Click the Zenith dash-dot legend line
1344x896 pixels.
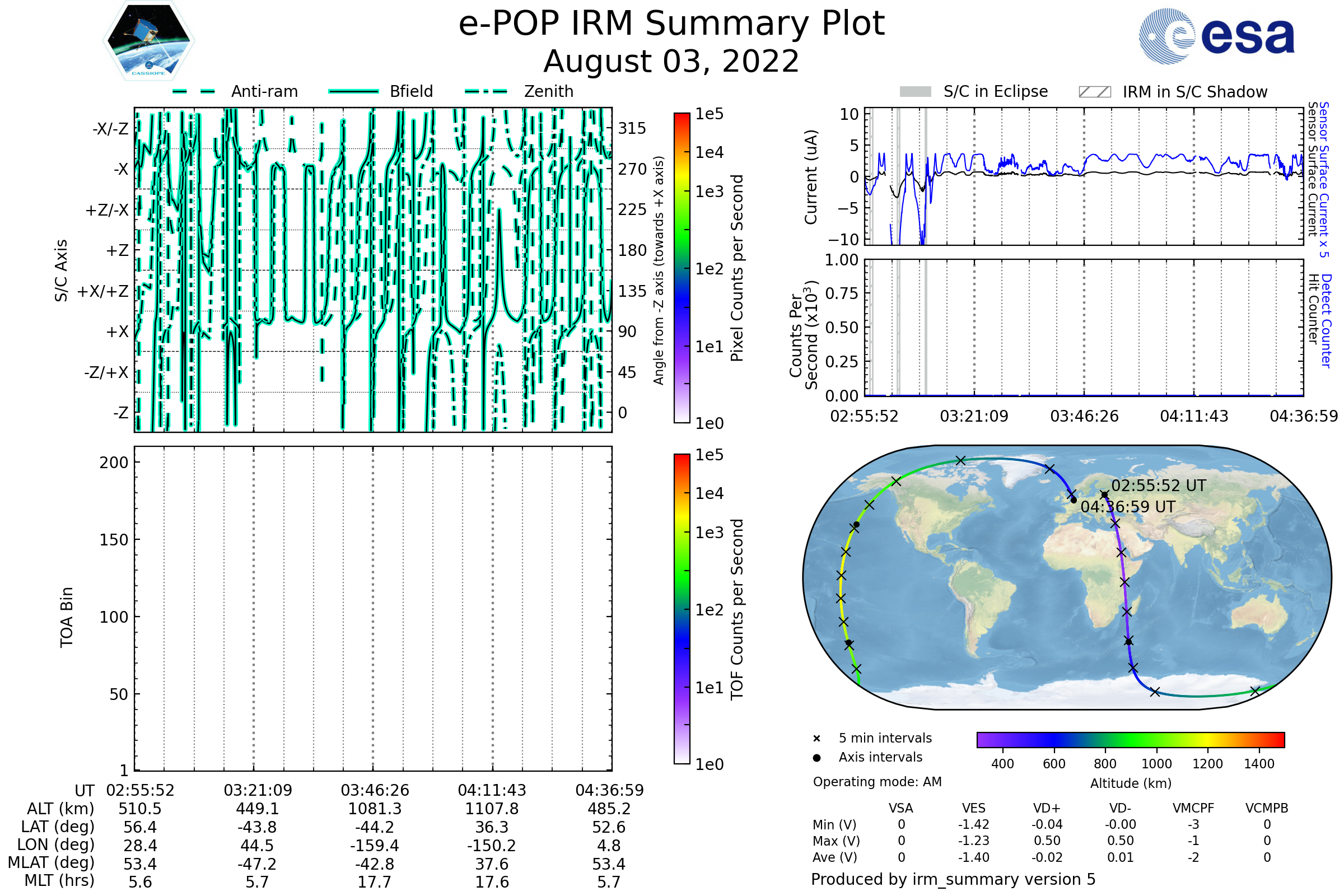pyautogui.click(x=486, y=91)
